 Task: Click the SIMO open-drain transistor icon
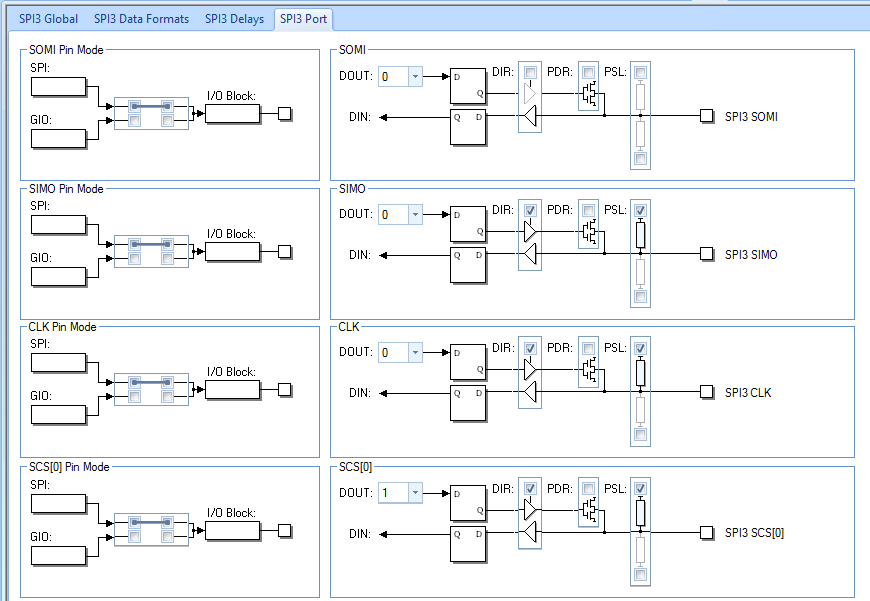[x=590, y=232]
